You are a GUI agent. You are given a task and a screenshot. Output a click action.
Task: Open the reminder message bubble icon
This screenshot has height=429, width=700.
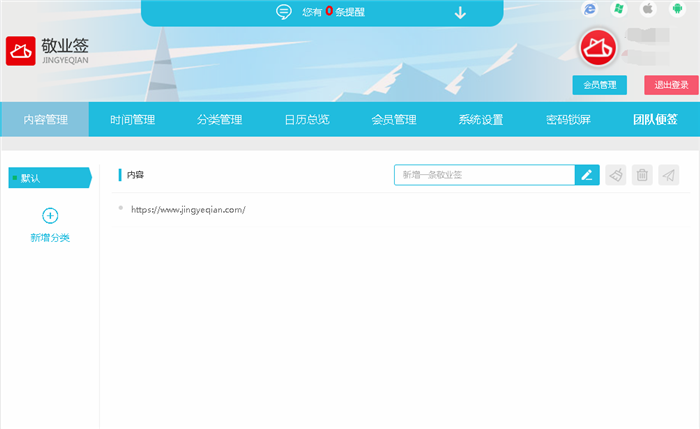coord(283,13)
